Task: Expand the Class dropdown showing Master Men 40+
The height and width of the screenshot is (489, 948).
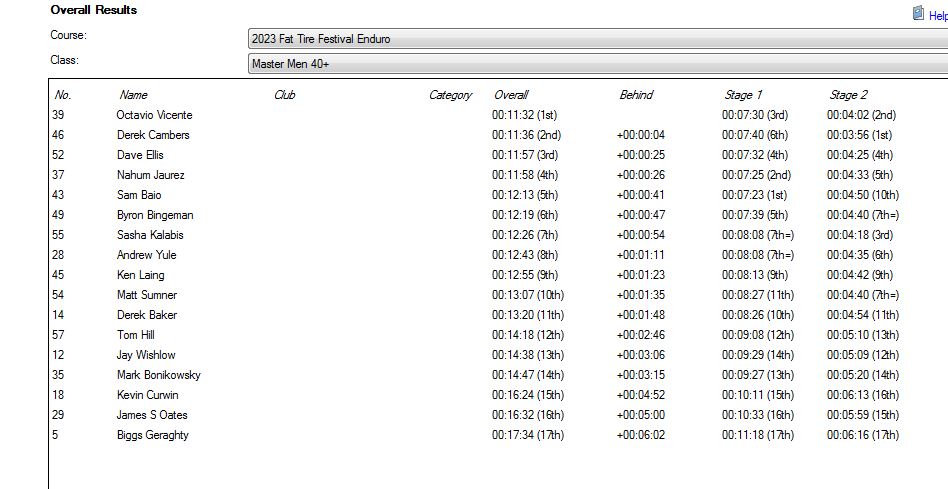Action: click(x=597, y=64)
